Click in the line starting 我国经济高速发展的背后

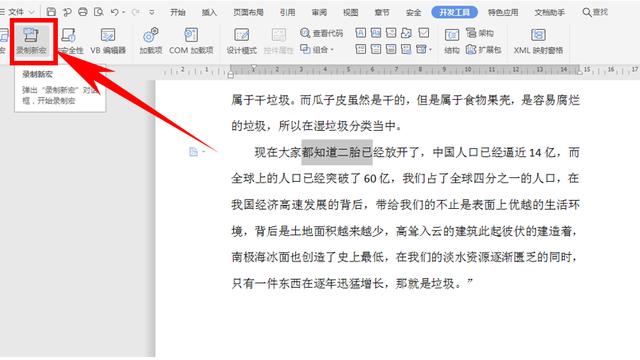405,204
